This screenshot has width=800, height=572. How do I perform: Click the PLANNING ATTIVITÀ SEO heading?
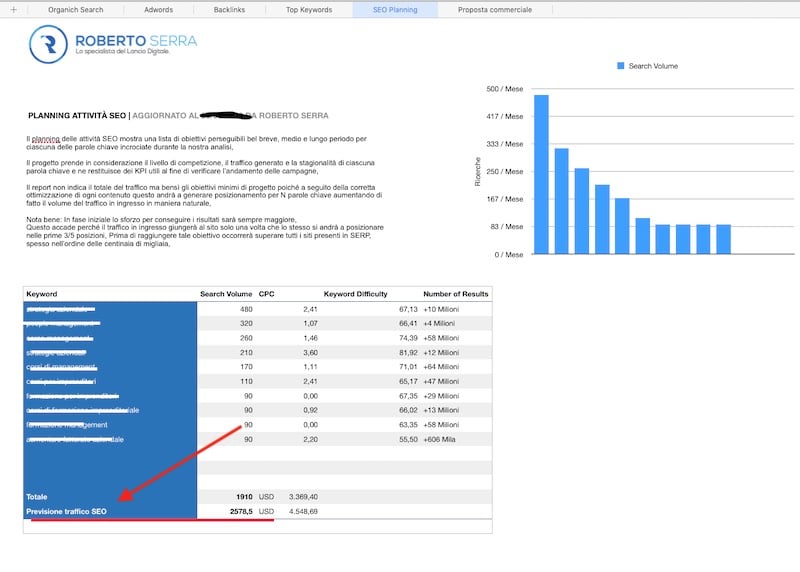(x=77, y=116)
